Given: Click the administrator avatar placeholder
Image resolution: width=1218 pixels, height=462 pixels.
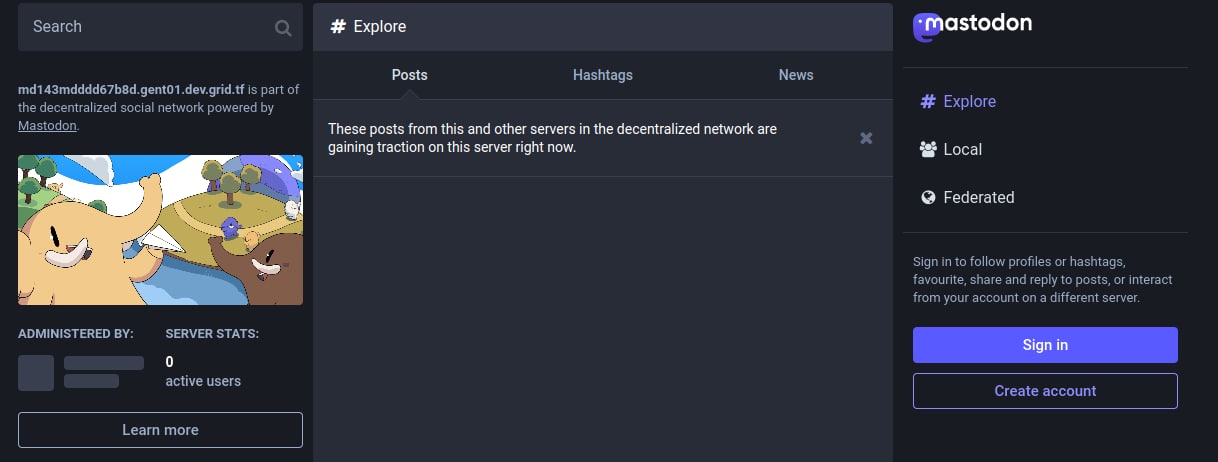Looking at the screenshot, I should pyautogui.click(x=36, y=372).
